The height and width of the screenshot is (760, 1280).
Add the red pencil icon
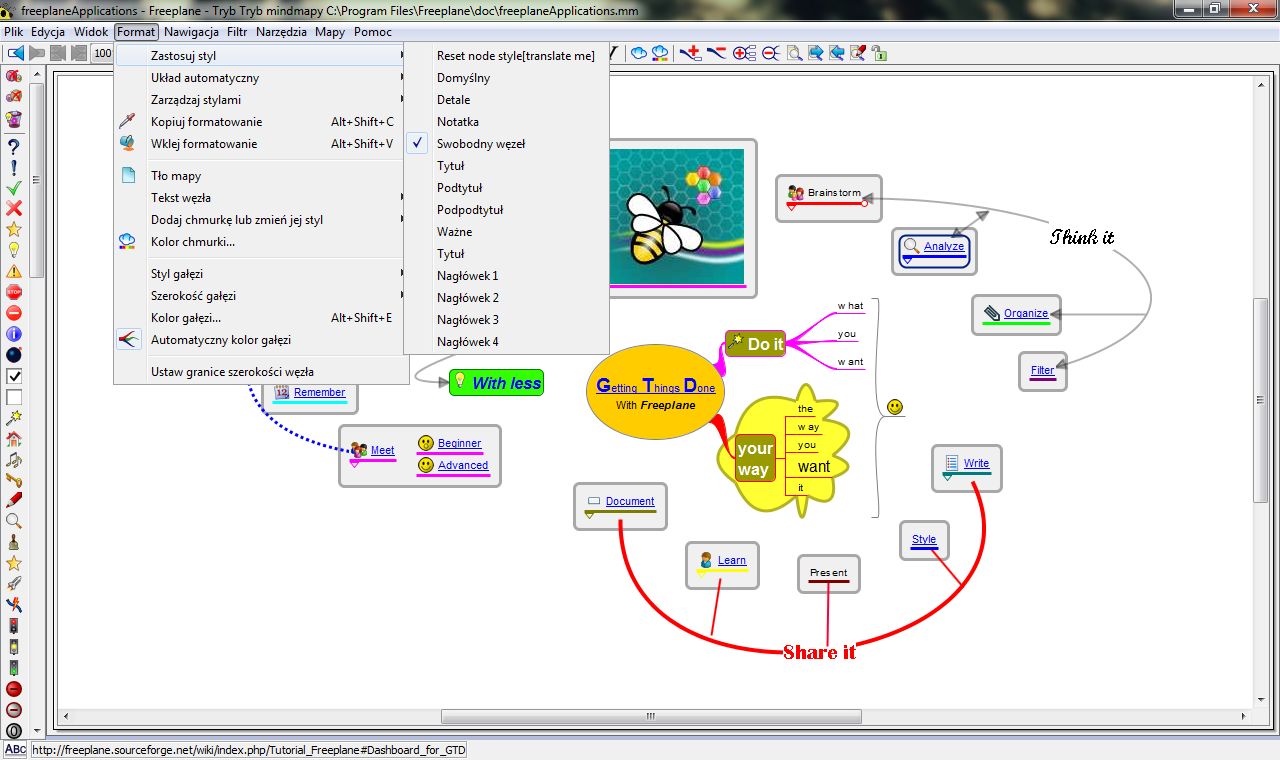point(14,500)
